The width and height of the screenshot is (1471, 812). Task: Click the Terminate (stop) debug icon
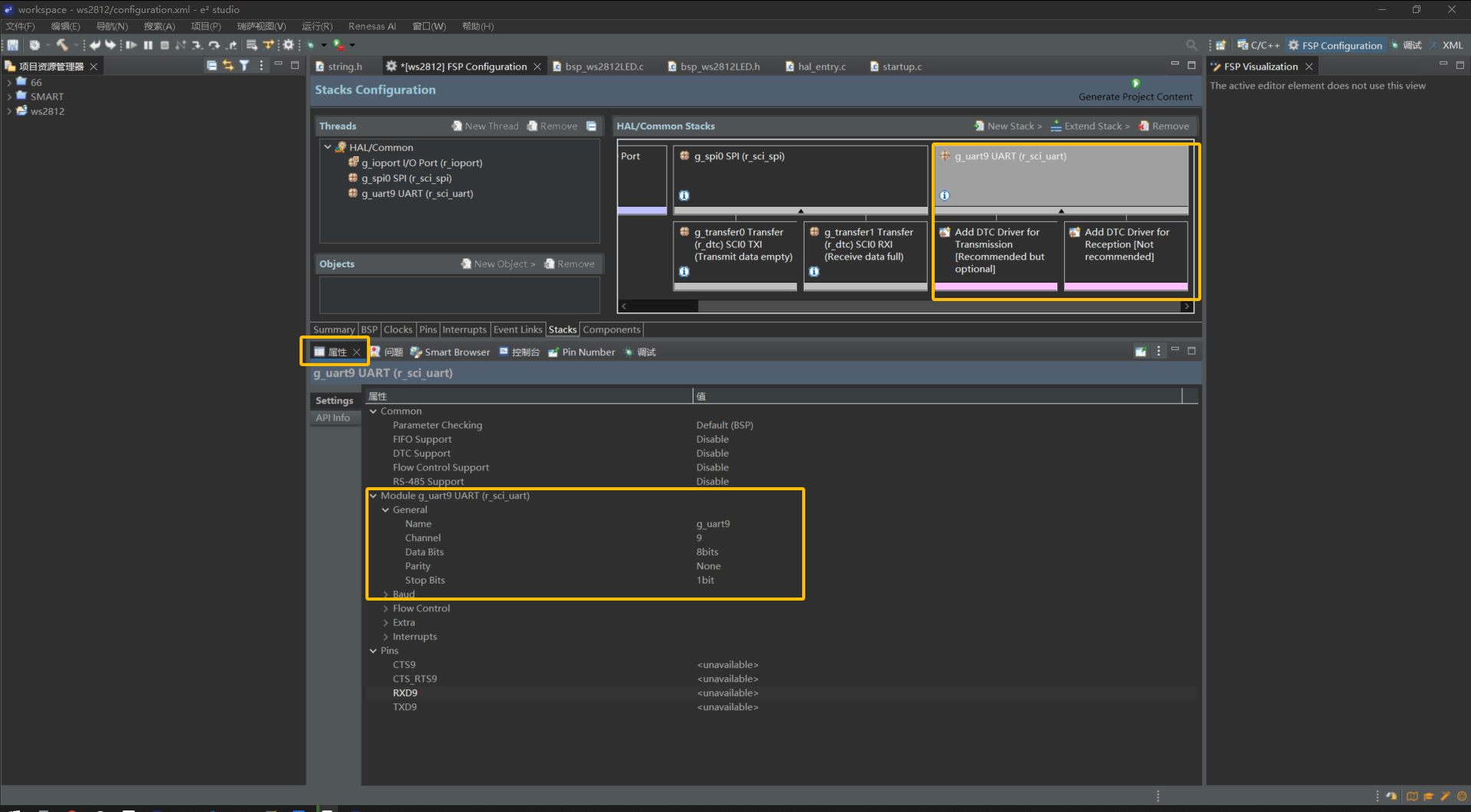(x=164, y=45)
